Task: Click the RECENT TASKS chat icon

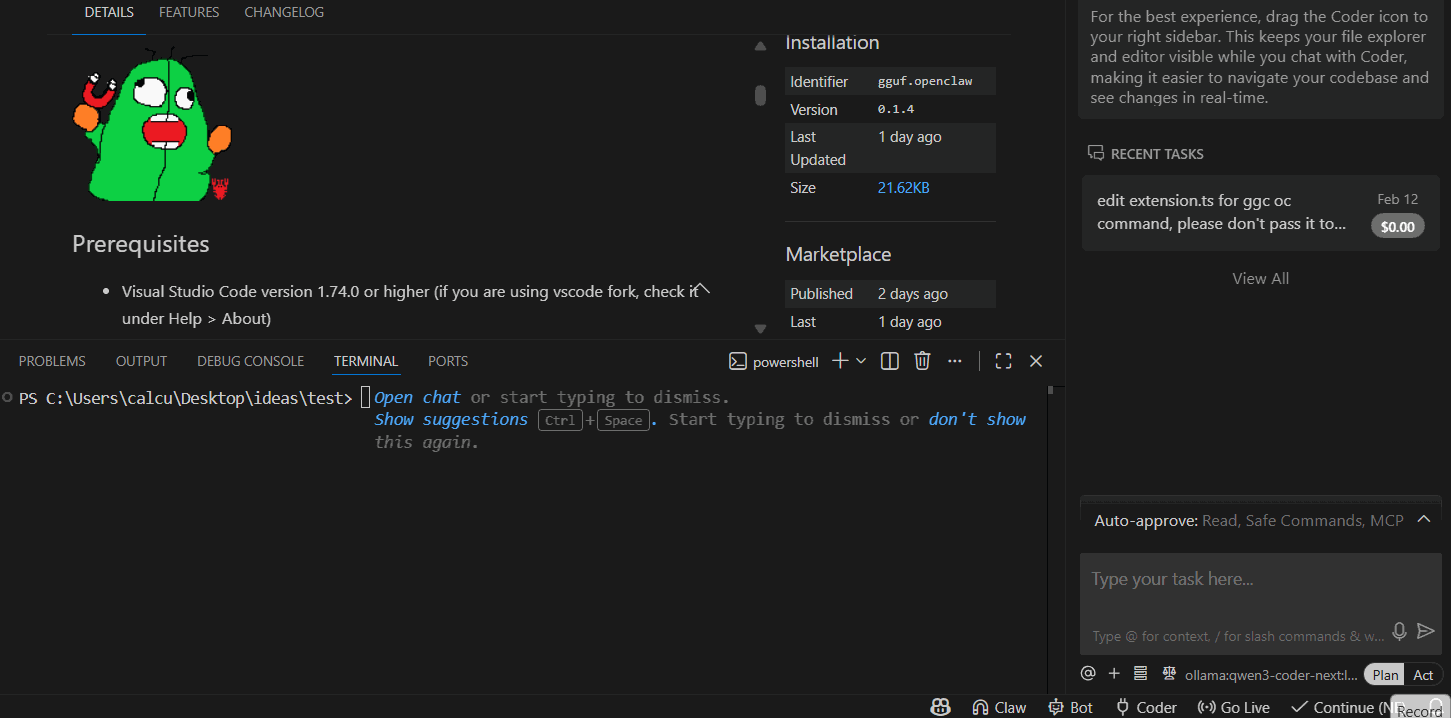Action: tap(1095, 153)
